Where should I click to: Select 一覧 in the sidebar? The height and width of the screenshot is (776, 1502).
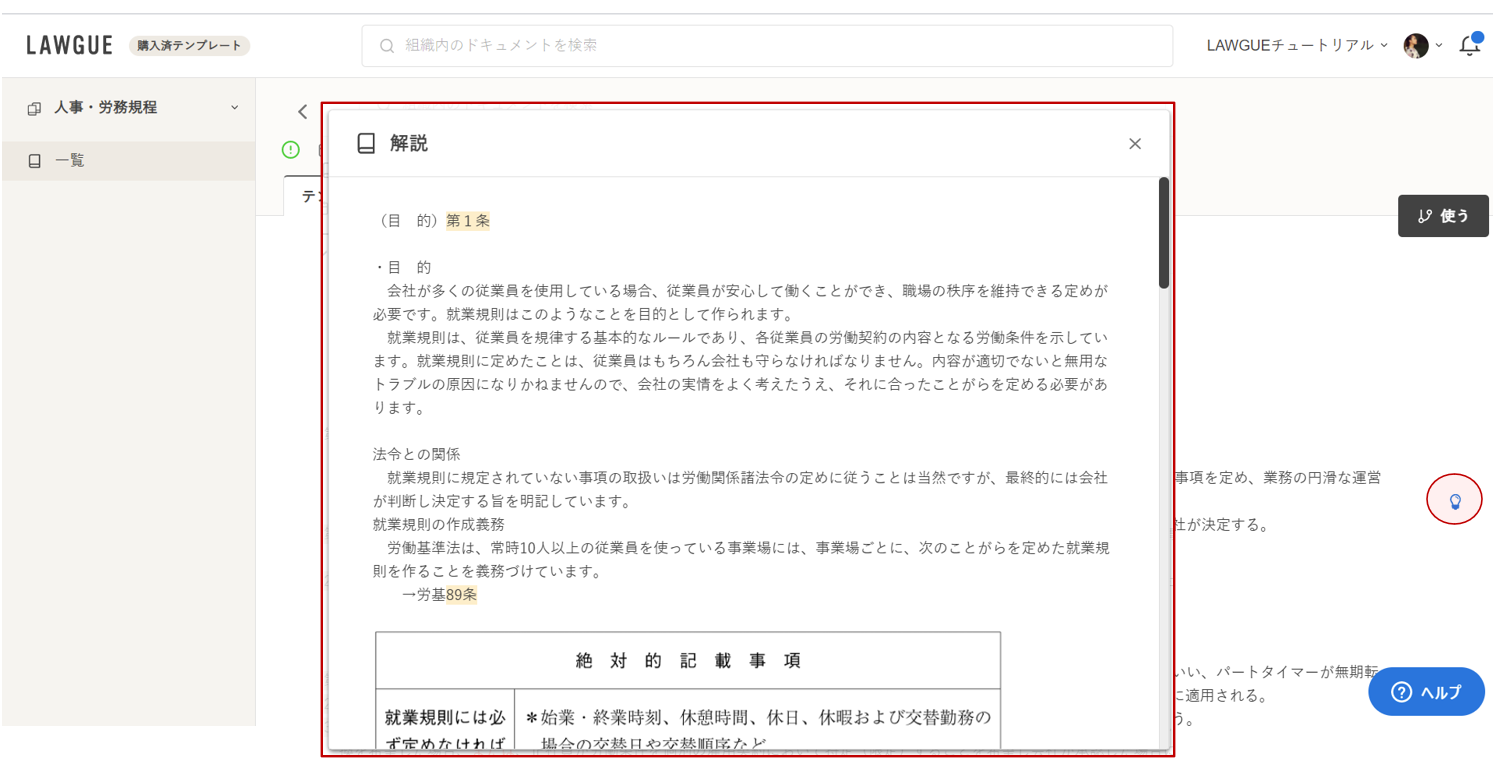tap(70, 161)
